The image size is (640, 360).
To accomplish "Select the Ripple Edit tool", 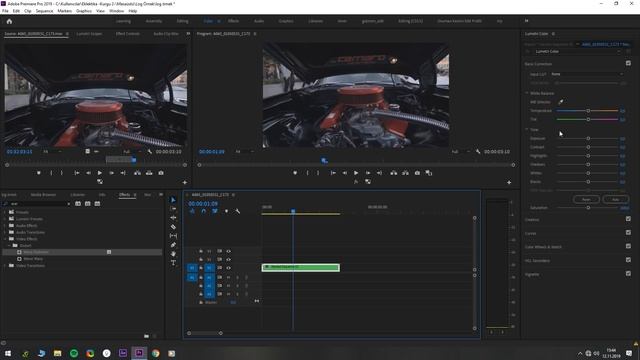I will click(173, 218).
